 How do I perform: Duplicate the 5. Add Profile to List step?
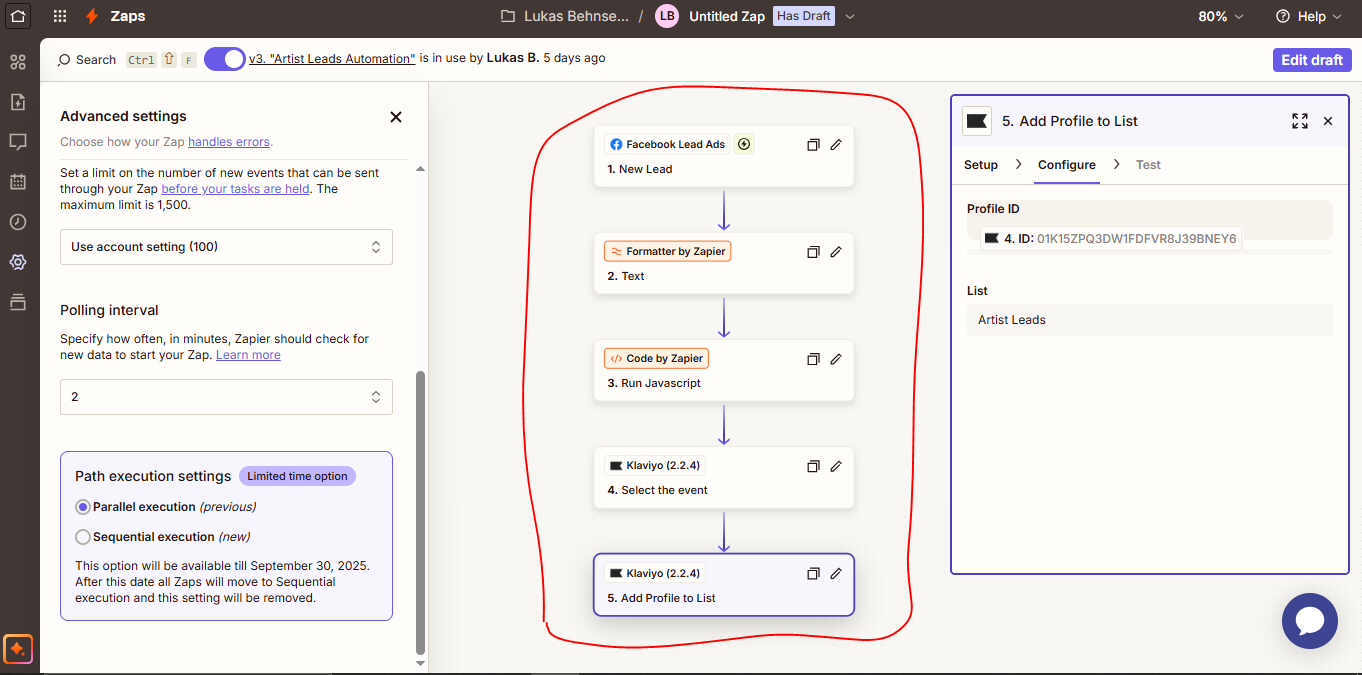(813, 574)
